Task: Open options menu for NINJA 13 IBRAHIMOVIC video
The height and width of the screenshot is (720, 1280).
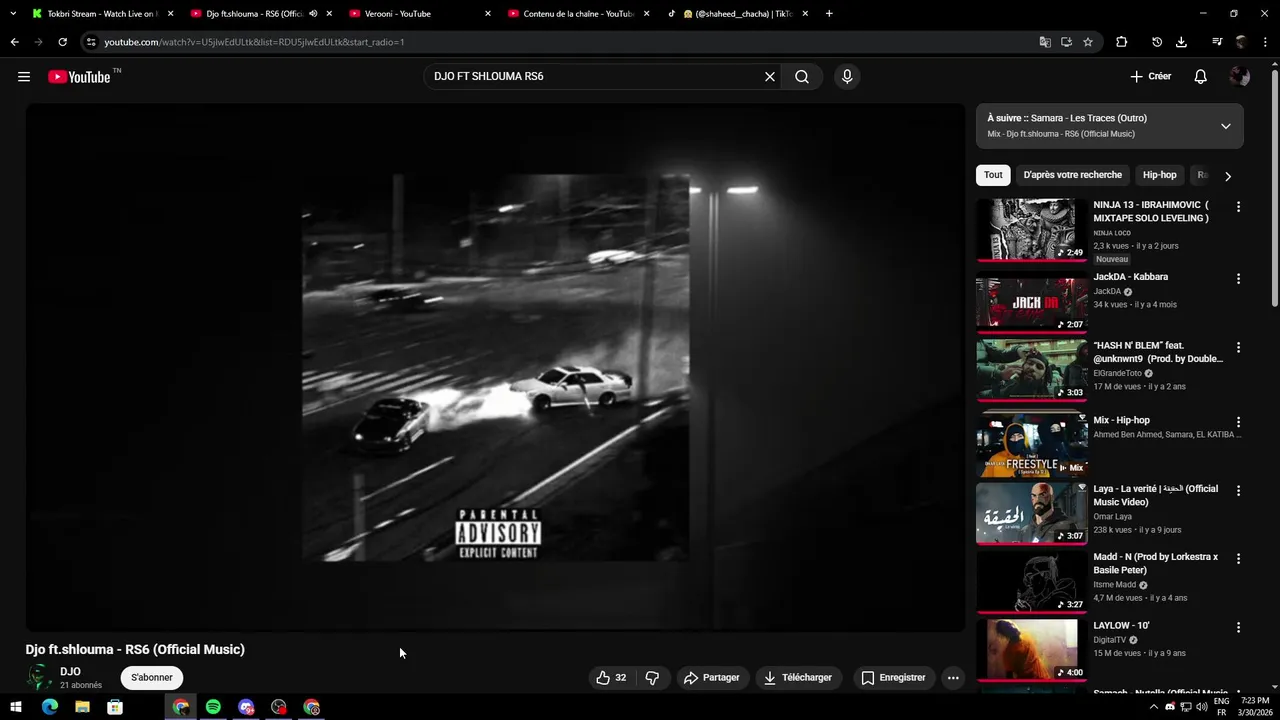Action: [x=1238, y=207]
